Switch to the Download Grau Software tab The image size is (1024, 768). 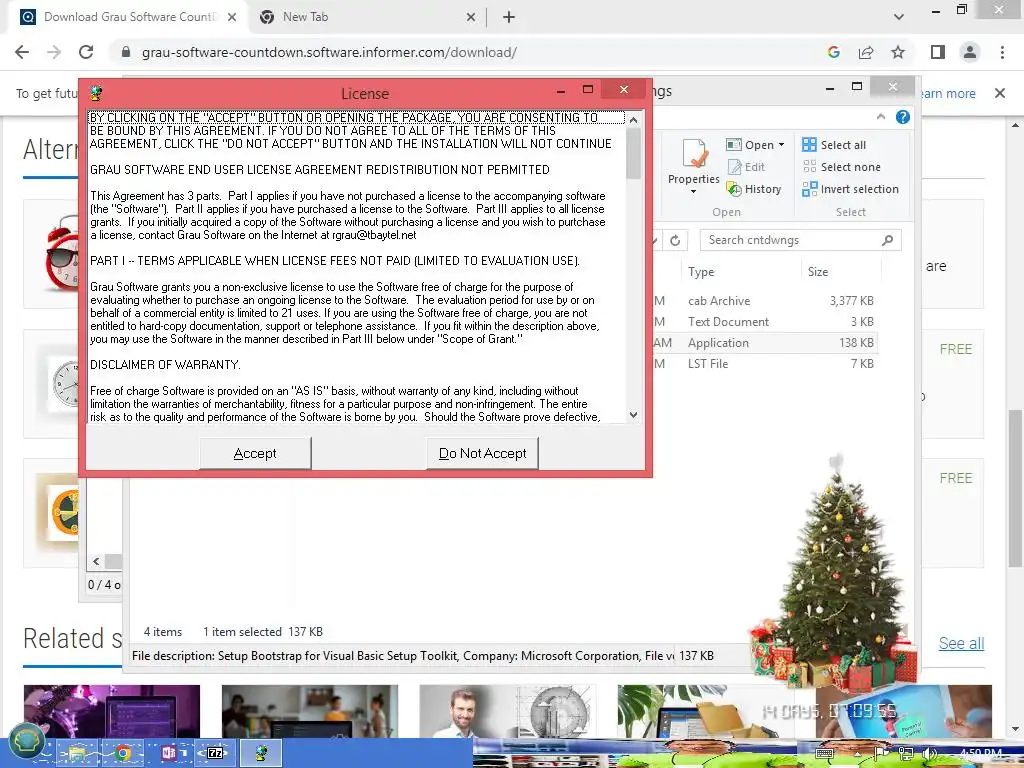coord(129,17)
